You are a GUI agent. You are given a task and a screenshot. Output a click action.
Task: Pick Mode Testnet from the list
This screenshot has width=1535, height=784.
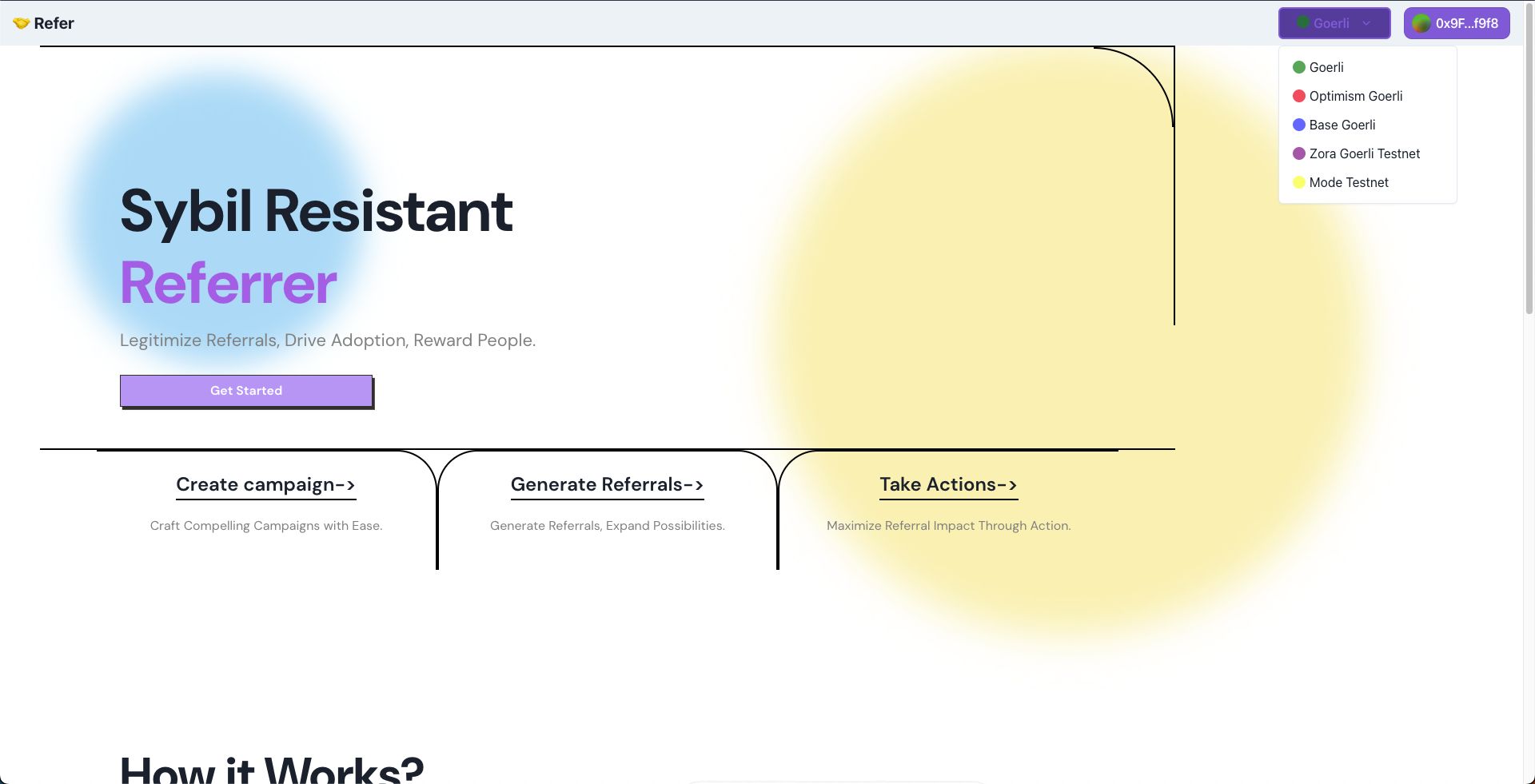(x=1367, y=182)
